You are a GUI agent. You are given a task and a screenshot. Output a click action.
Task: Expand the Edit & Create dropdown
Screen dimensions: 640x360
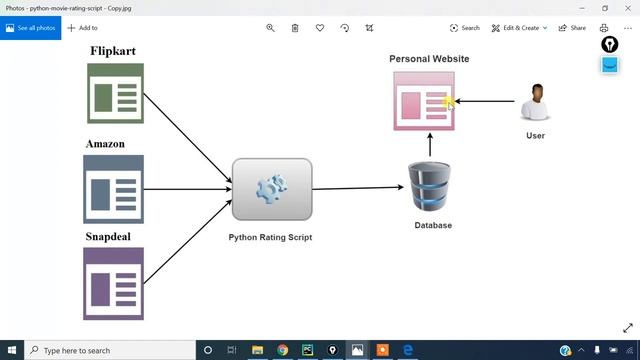point(519,28)
